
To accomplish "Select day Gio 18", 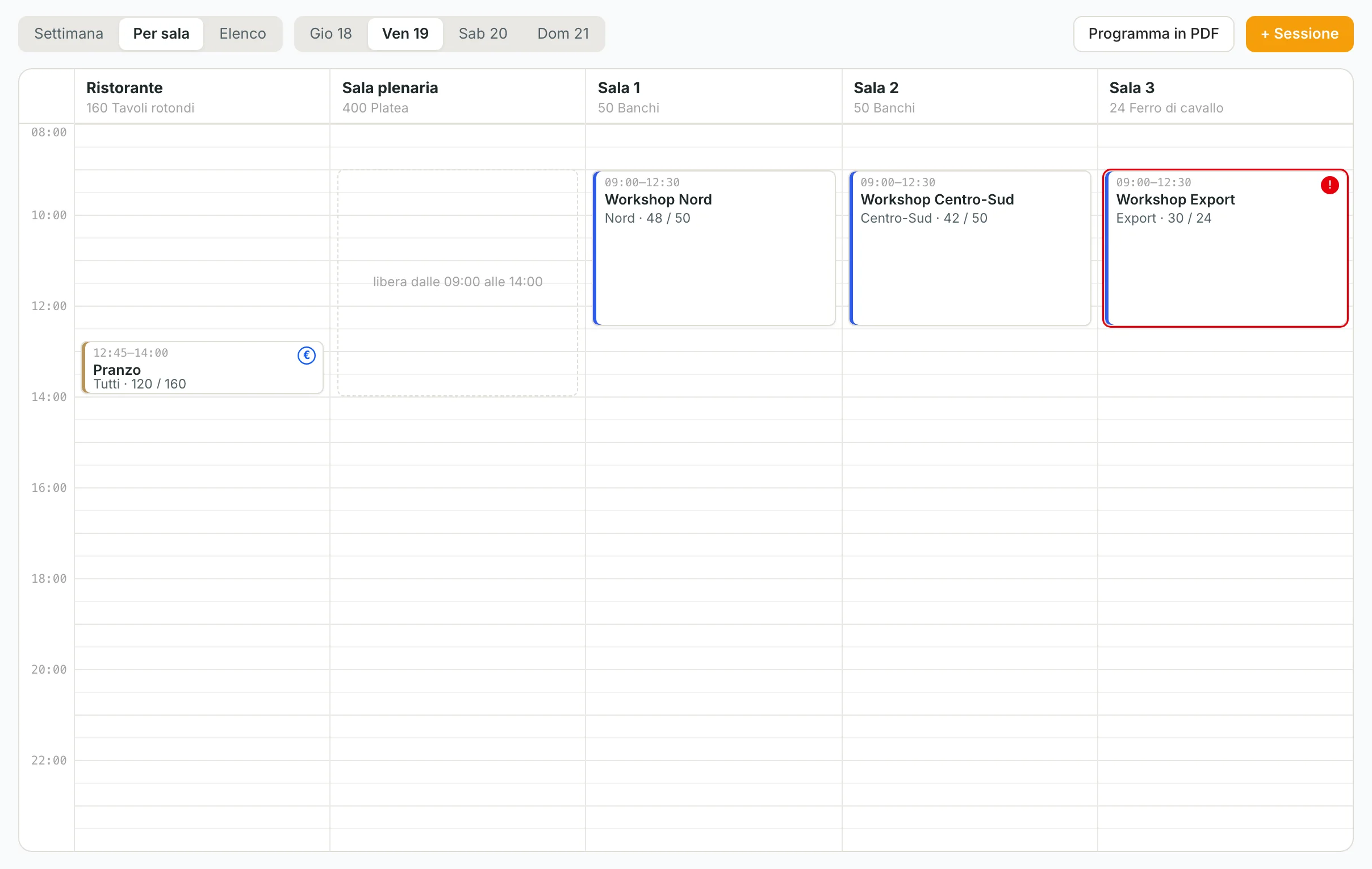I will (x=331, y=34).
